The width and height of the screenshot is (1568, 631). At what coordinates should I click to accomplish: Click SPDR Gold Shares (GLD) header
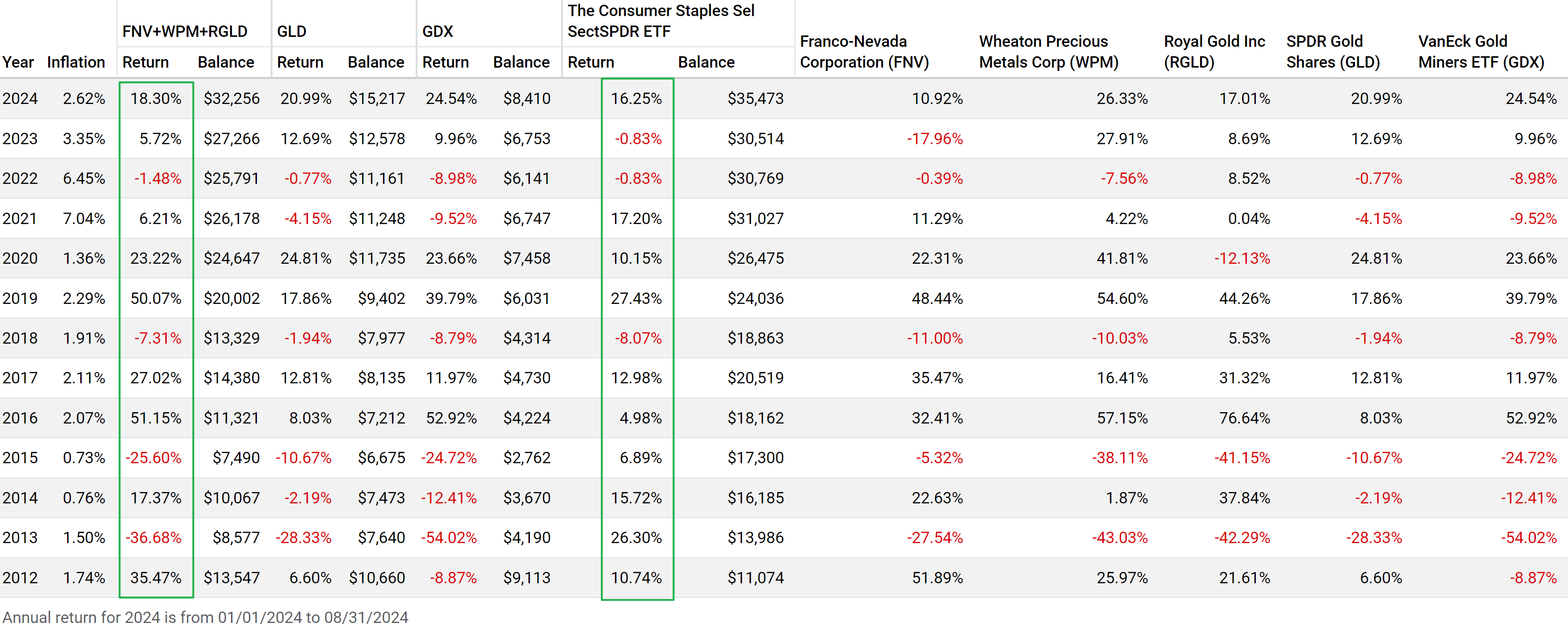pyautogui.click(x=1332, y=52)
